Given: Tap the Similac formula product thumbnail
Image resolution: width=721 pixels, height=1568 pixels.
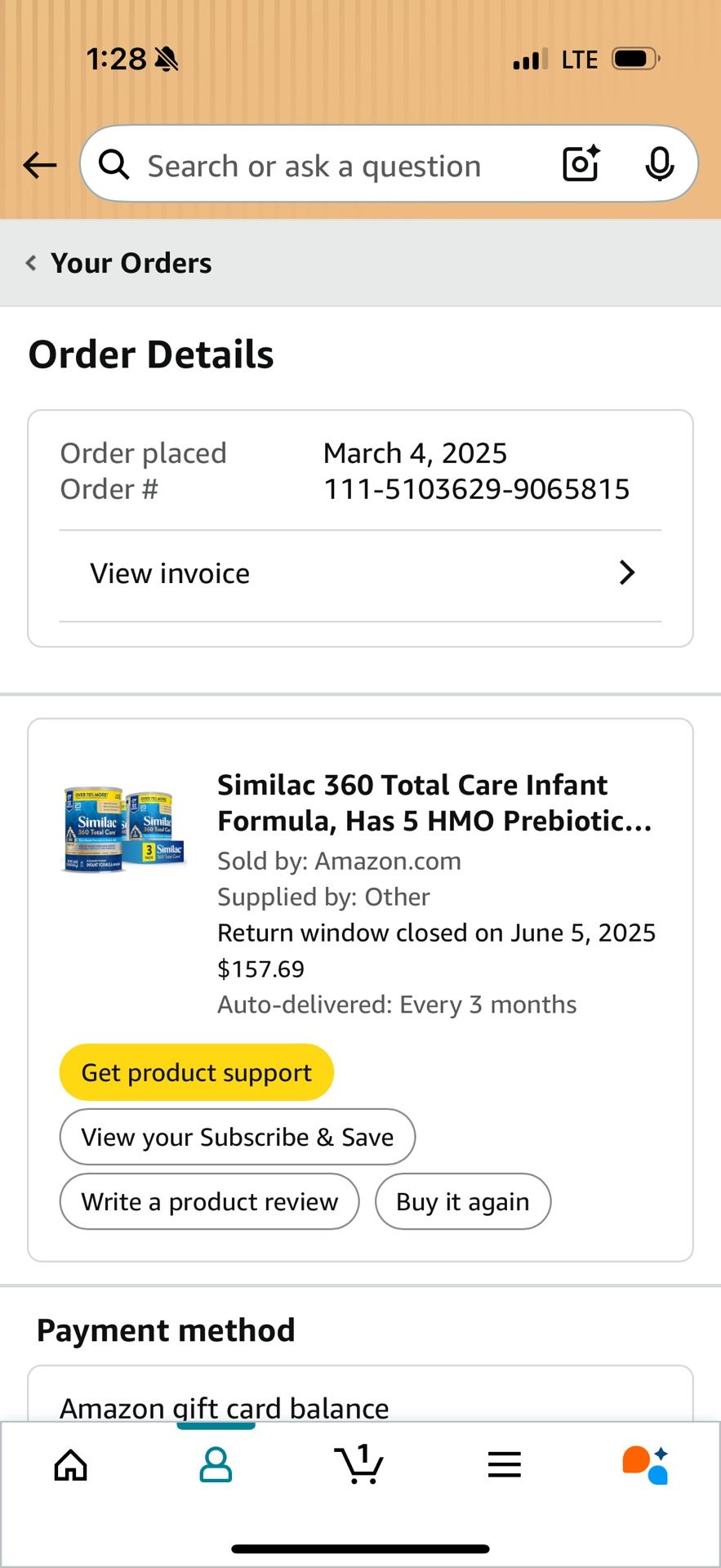Looking at the screenshot, I should pos(122,827).
